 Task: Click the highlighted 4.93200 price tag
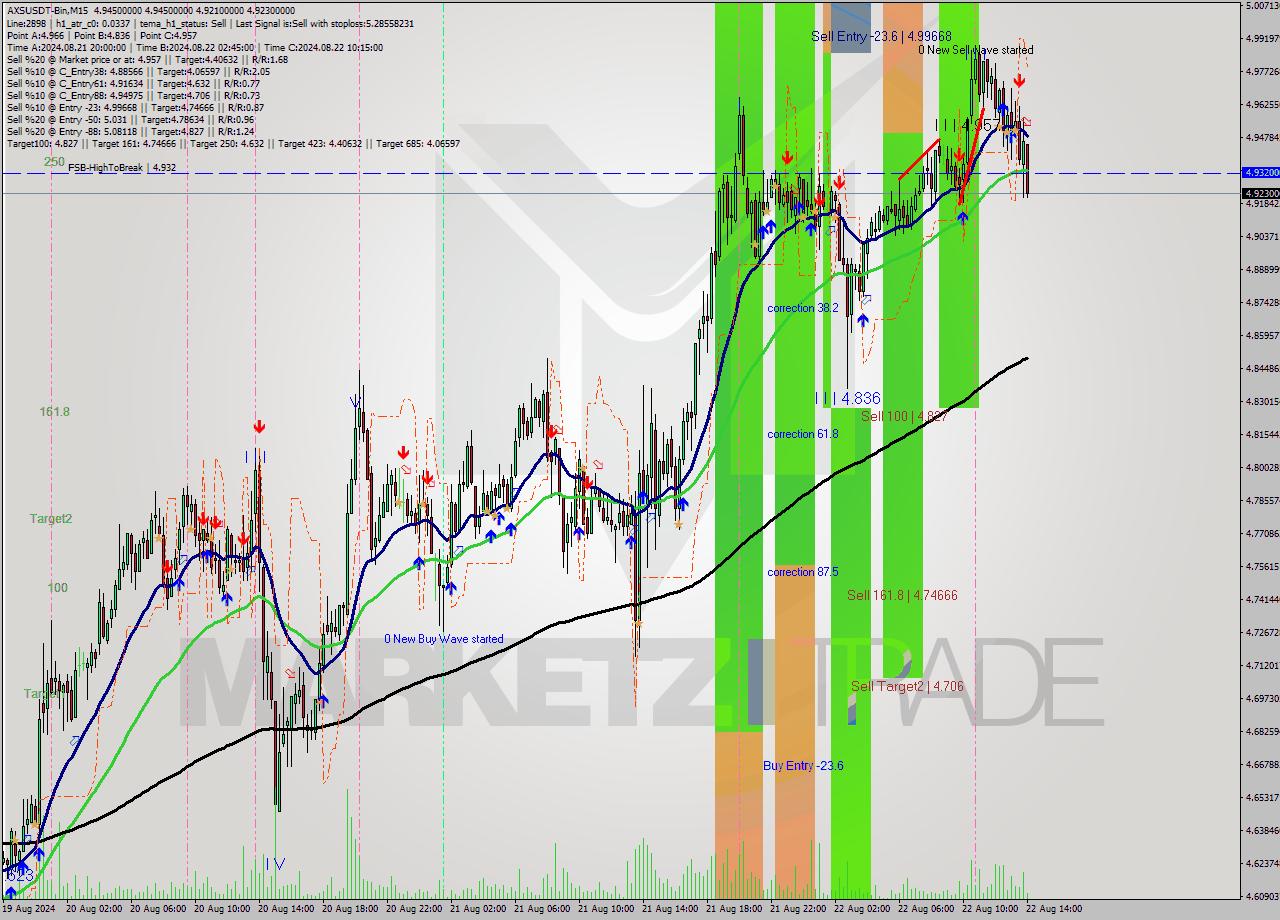tap(1260, 172)
